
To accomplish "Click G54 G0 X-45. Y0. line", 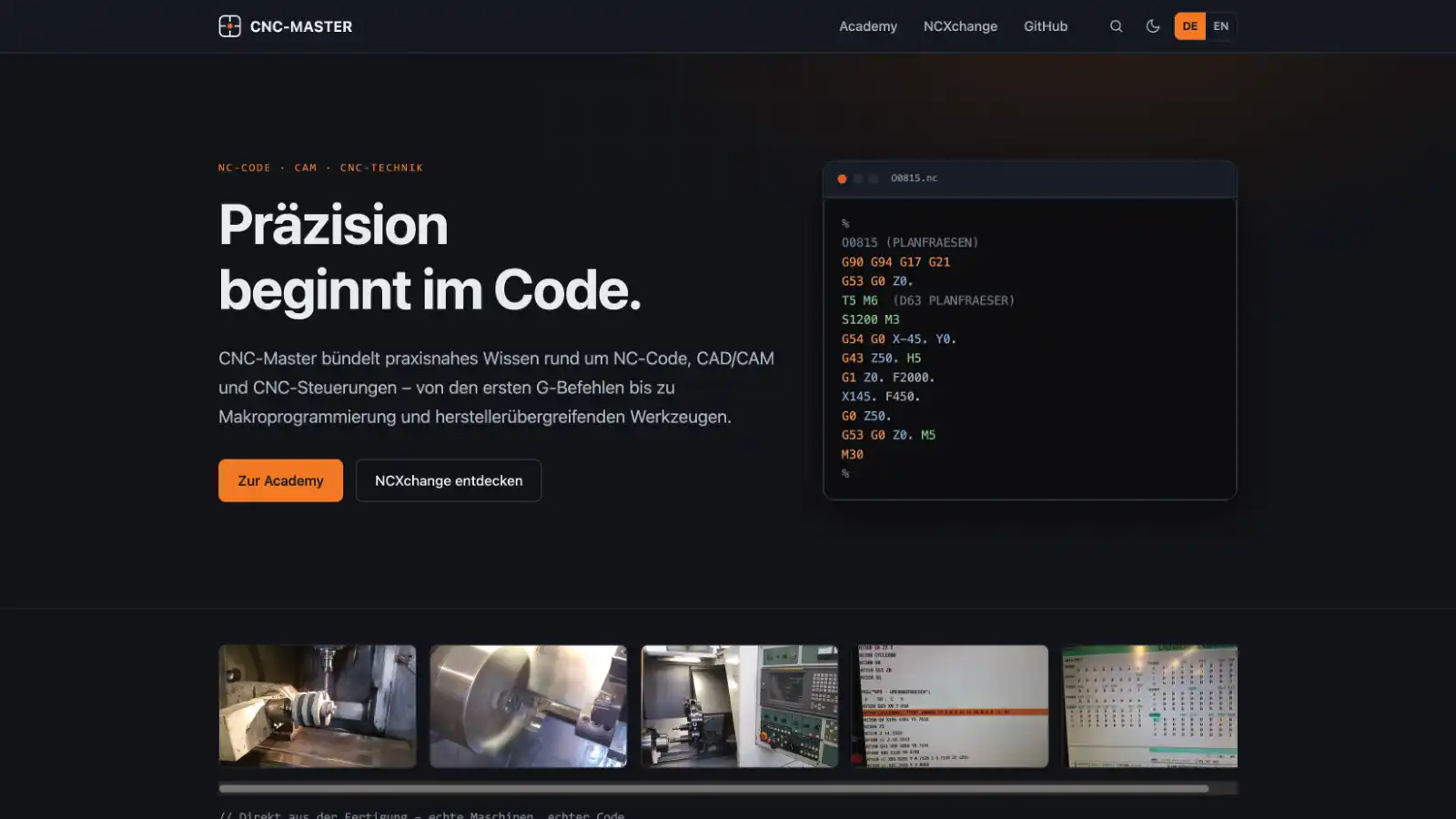I will pos(898,339).
